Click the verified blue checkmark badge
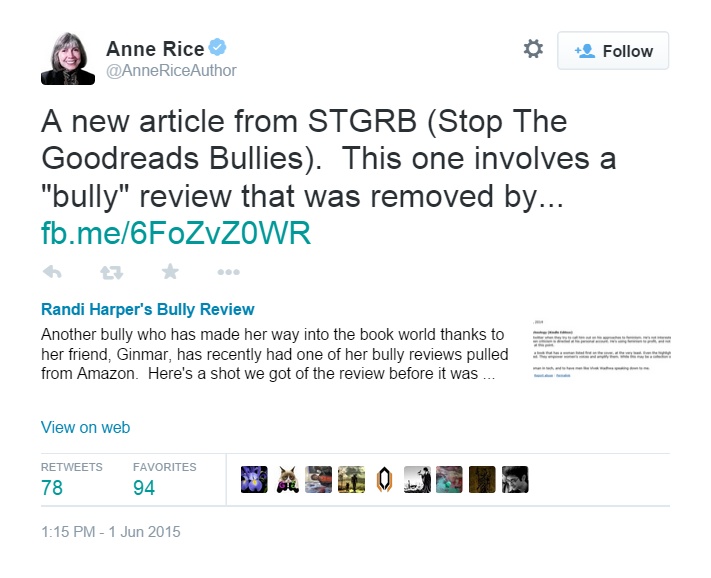The image size is (711, 578). click(218, 47)
